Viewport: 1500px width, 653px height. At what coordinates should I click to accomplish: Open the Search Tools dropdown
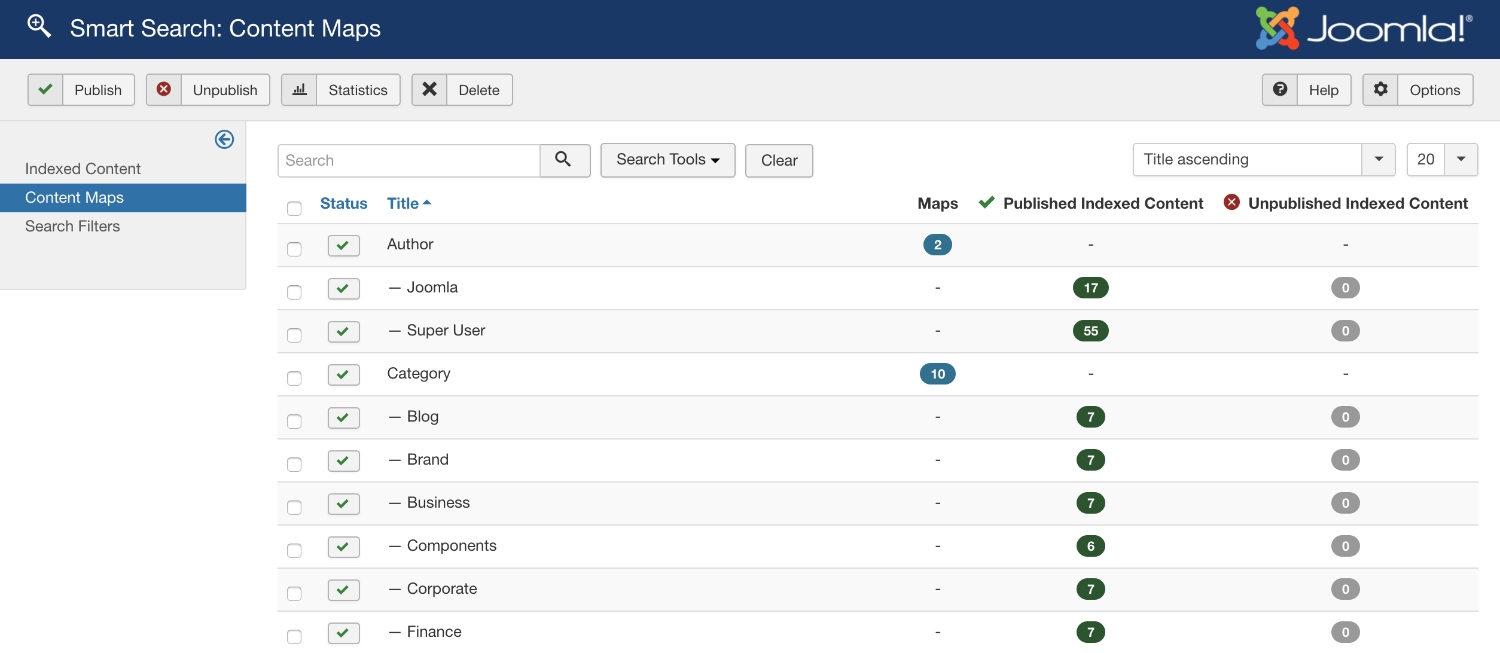[667, 160]
